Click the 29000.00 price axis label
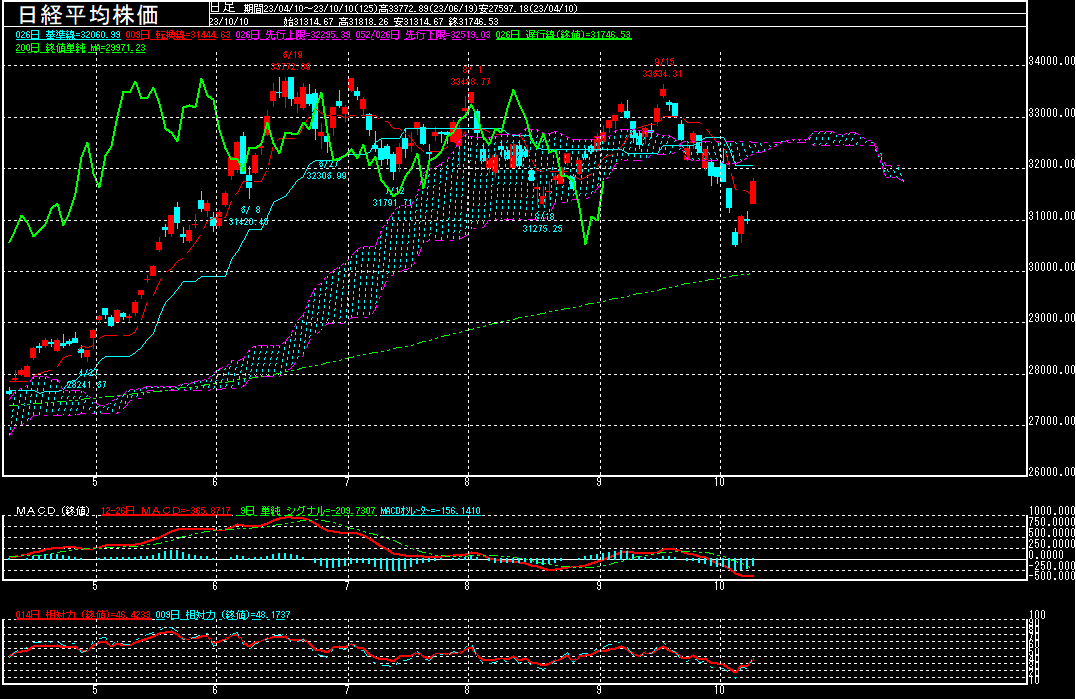 click(1051, 318)
